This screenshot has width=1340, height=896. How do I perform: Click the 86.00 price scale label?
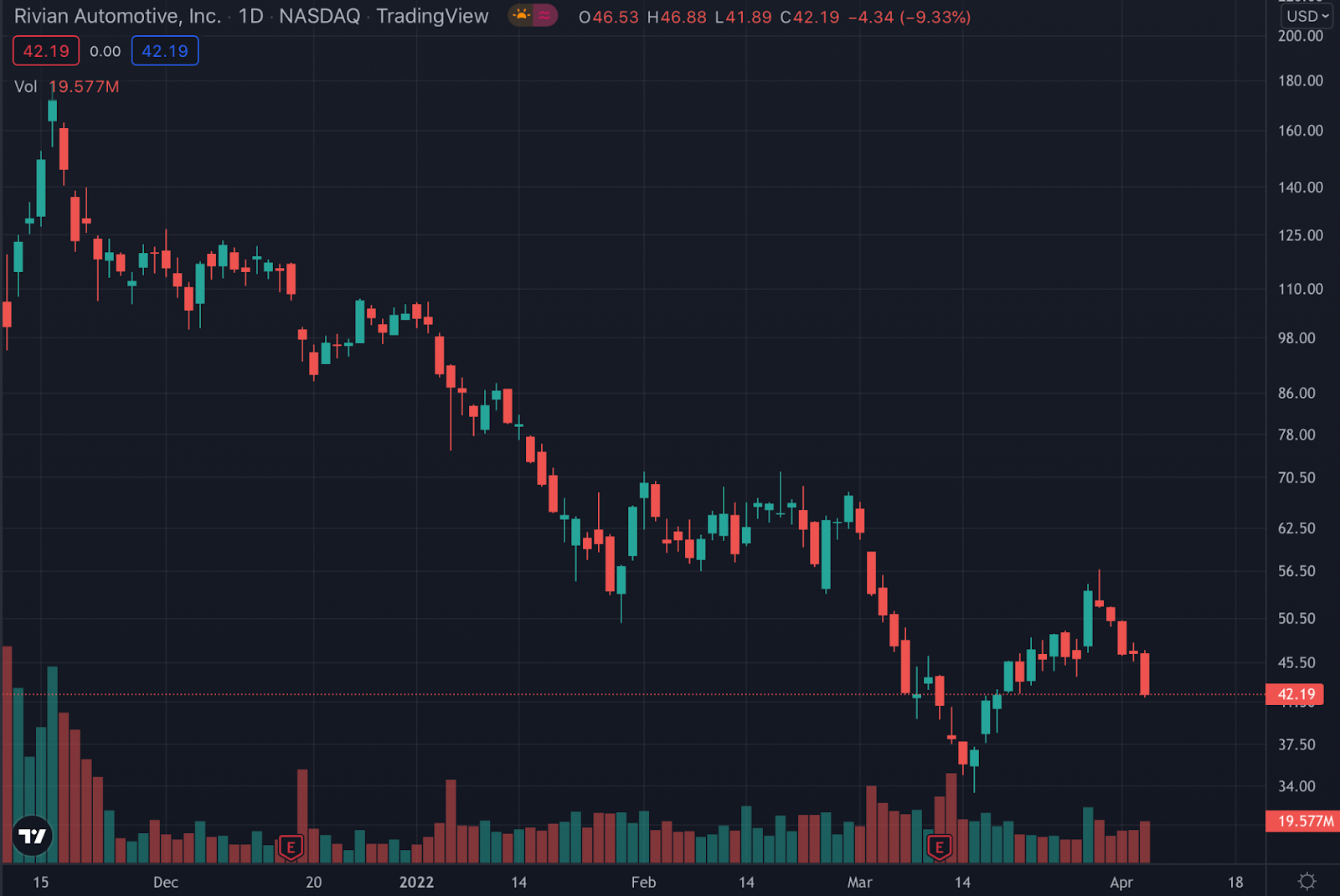[1296, 393]
